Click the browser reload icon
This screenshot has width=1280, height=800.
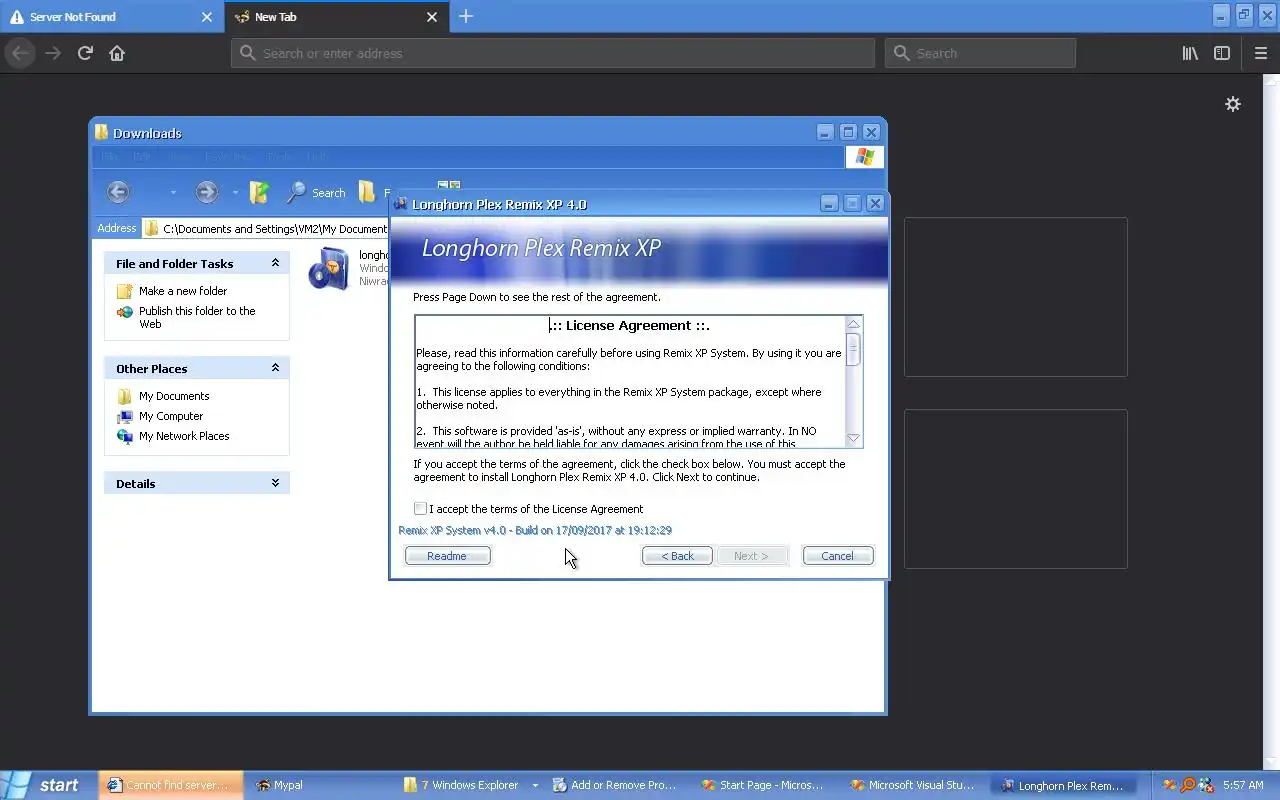click(85, 53)
